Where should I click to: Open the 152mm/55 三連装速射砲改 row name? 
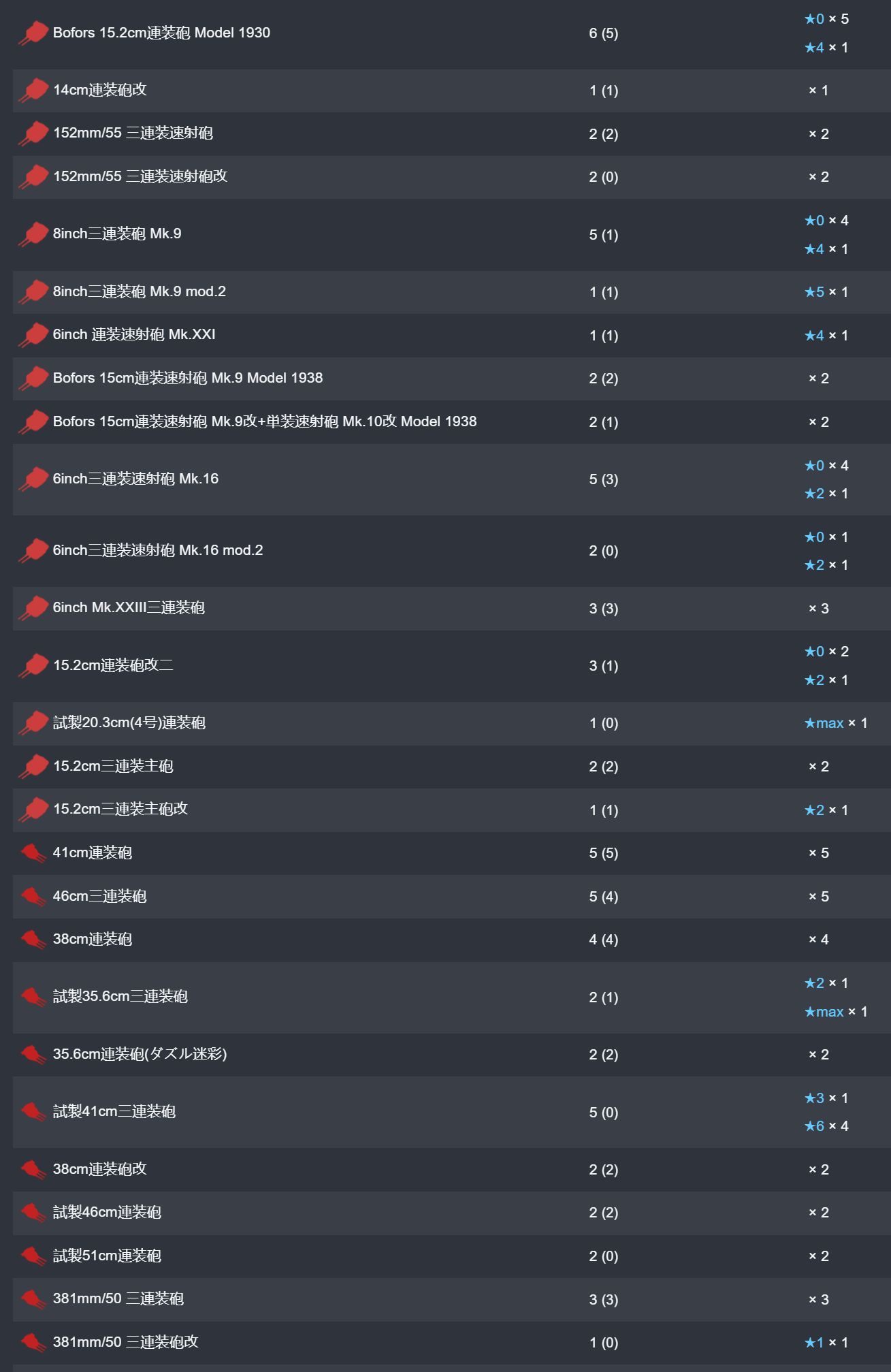tap(140, 176)
